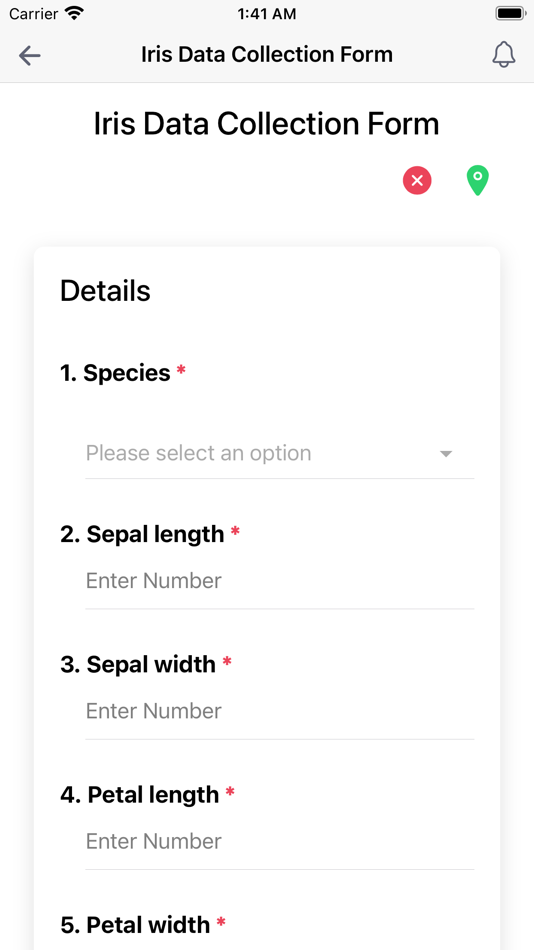Focus the Sepal length number field
The height and width of the screenshot is (950, 534).
(x=279, y=581)
